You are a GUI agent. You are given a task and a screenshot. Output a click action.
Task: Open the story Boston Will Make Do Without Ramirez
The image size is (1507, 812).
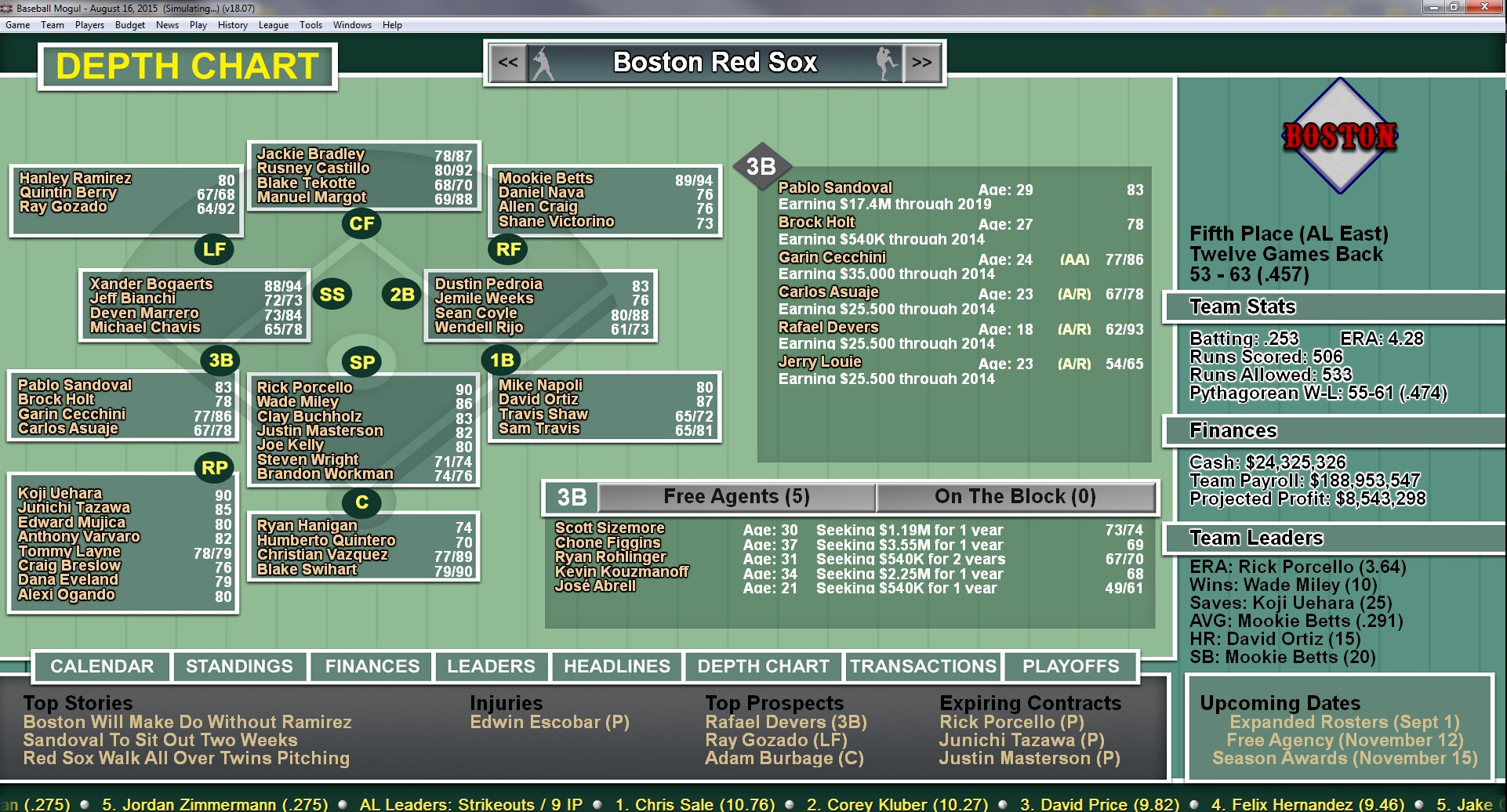(x=187, y=722)
